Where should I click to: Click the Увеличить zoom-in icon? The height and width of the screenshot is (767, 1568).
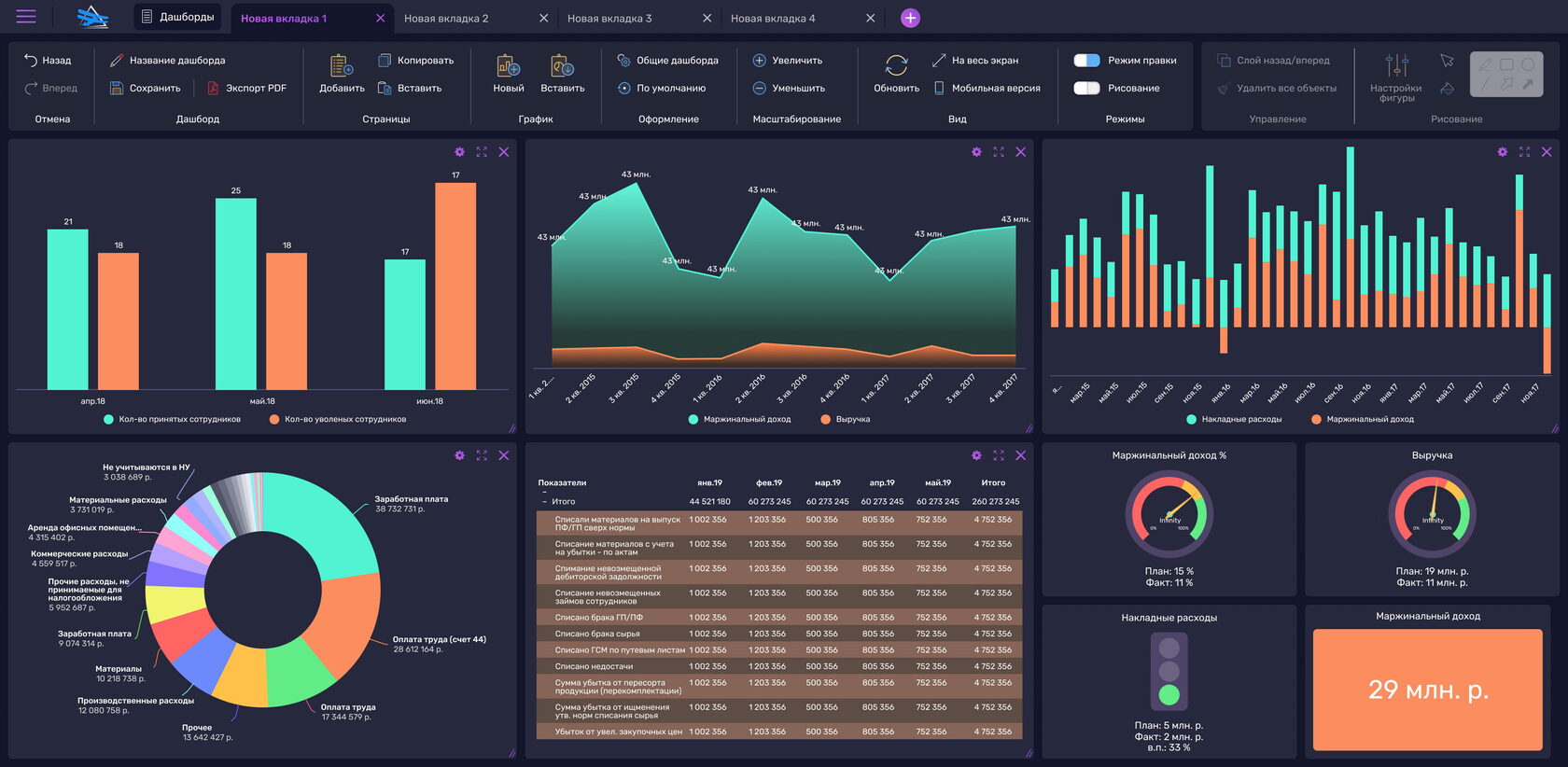(x=760, y=61)
